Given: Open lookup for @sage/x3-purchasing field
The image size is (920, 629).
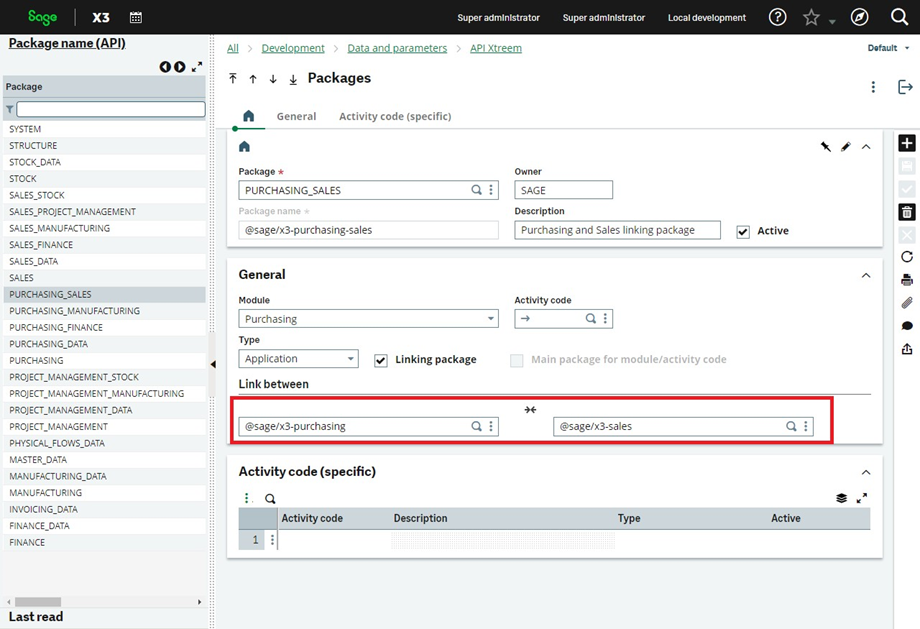Looking at the screenshot, I should (x=476, y=427).
